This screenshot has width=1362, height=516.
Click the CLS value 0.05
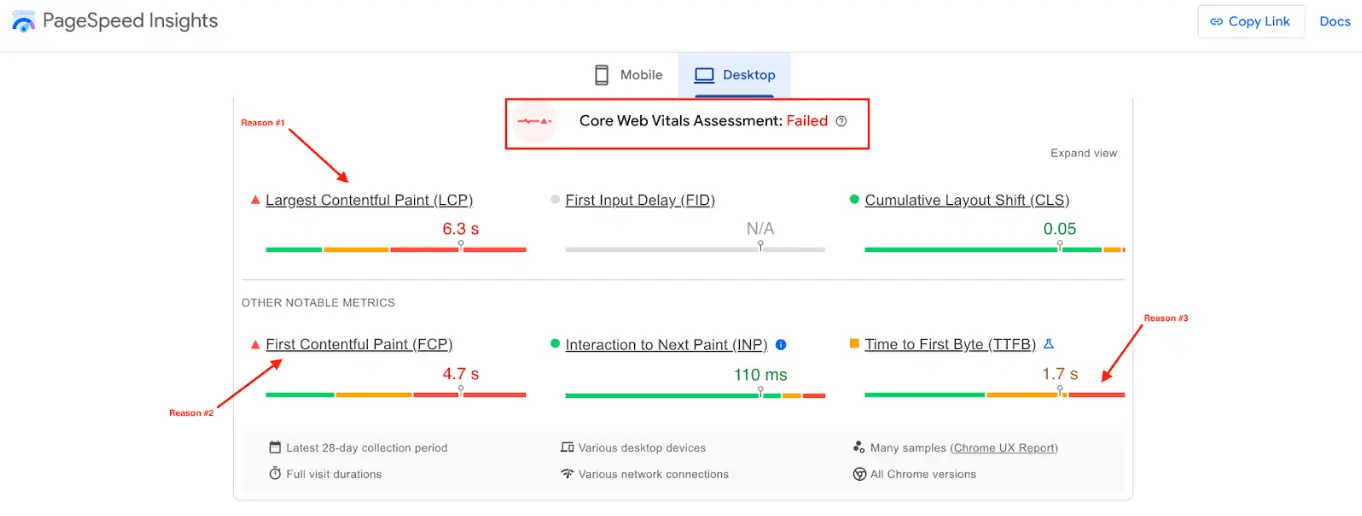(x=1060, y=229)
